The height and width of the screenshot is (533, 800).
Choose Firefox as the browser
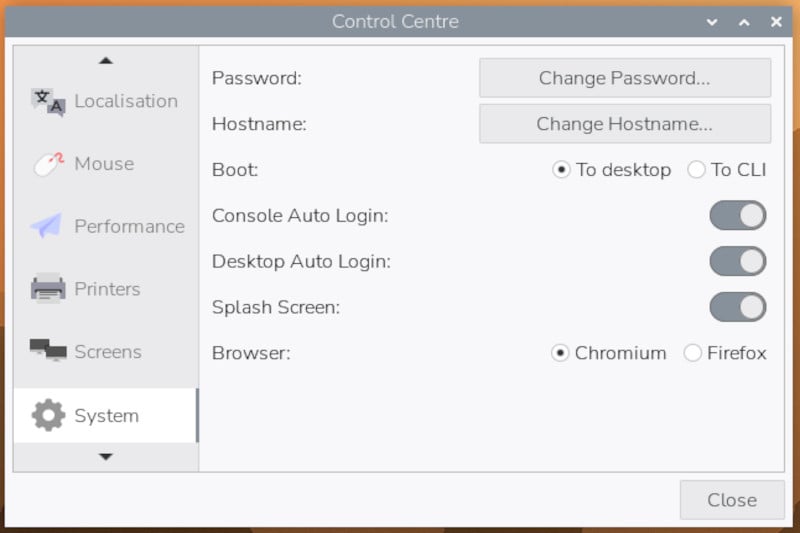tap(693, 353)
